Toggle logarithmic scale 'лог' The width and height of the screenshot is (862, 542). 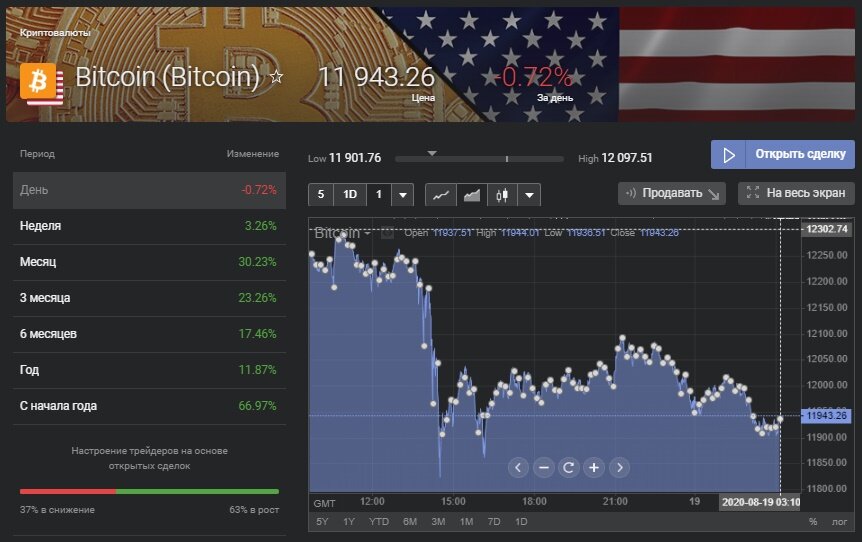(x=838, y=522)
